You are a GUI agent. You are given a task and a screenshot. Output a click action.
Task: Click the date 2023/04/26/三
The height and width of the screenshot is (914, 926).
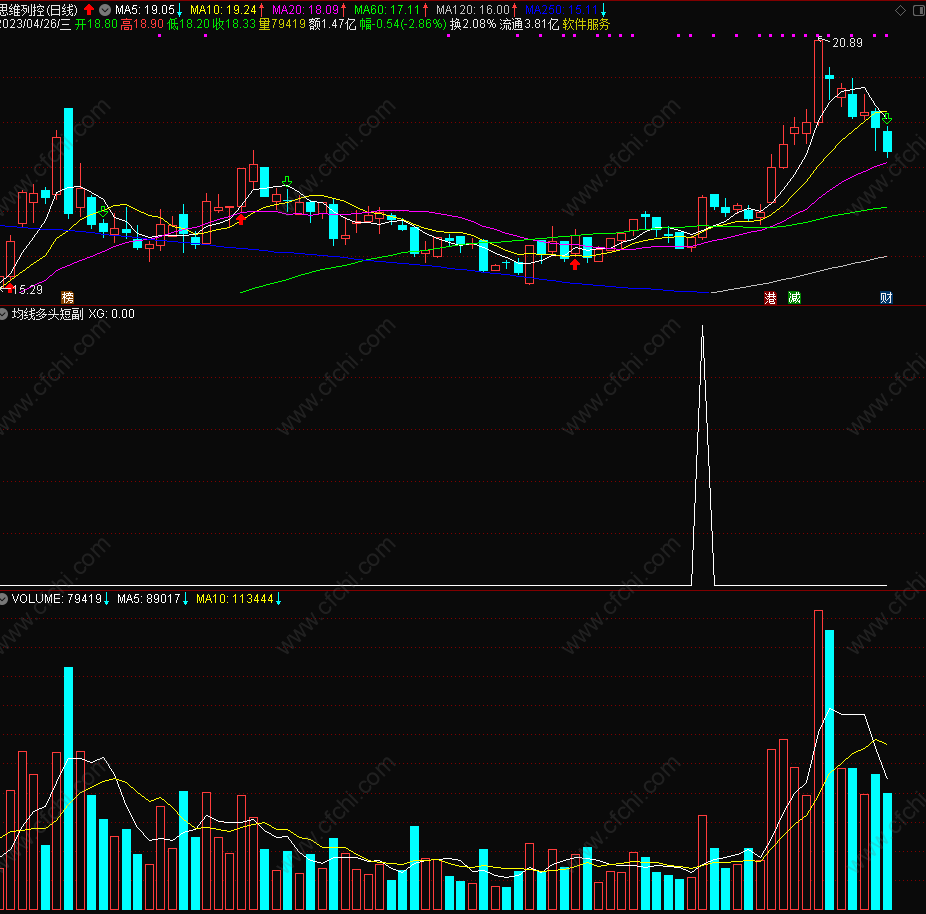(35, 24)
